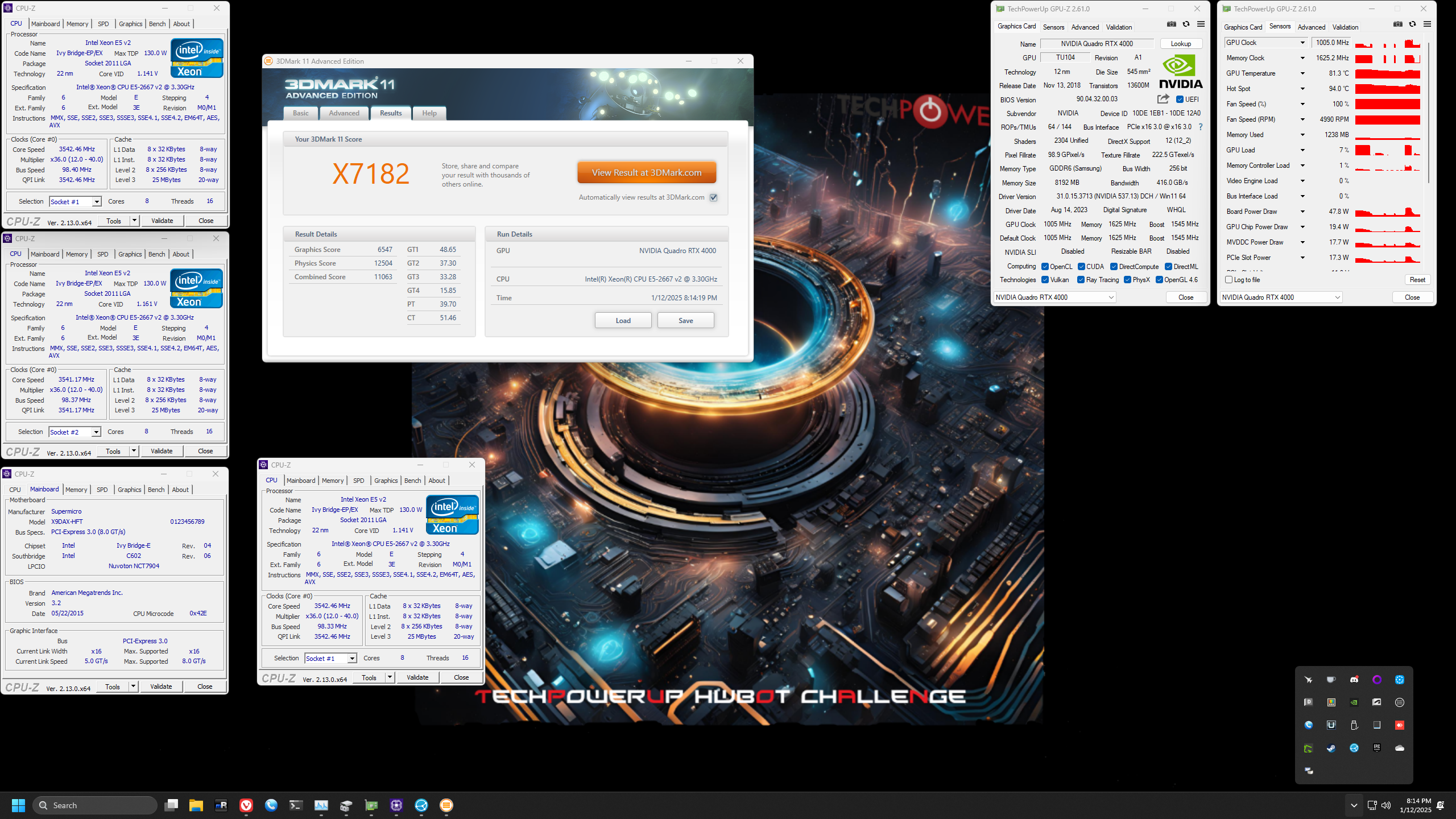Open 3DMark orange icon on taskbar
The height and width of the screenshot is (819, 1456).
point(446,805)
